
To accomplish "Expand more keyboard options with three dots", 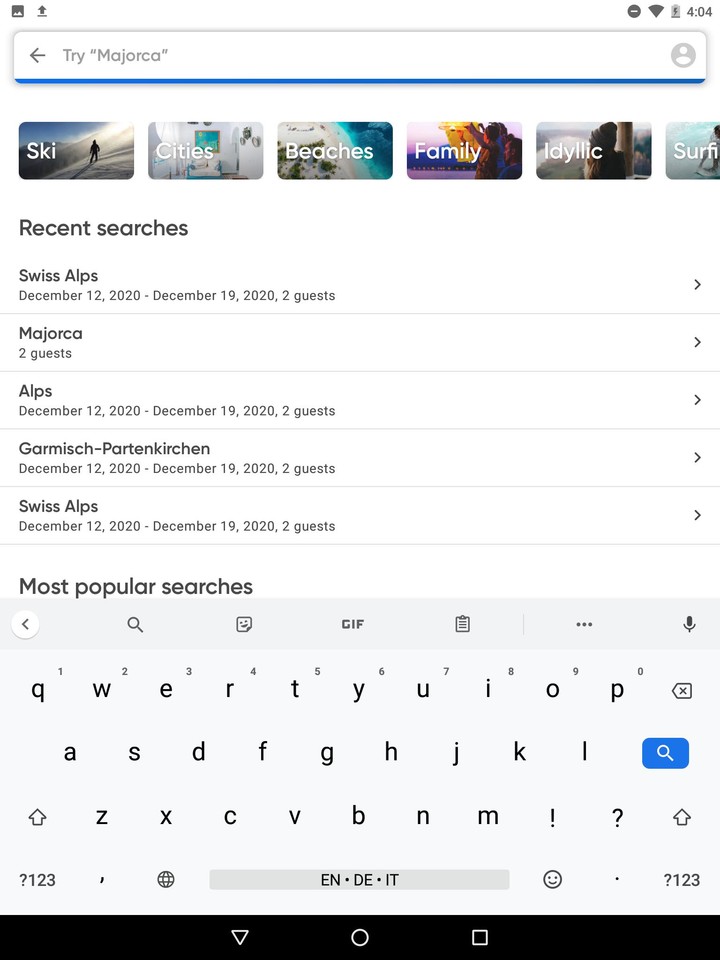I will click(x=584, y=624).
